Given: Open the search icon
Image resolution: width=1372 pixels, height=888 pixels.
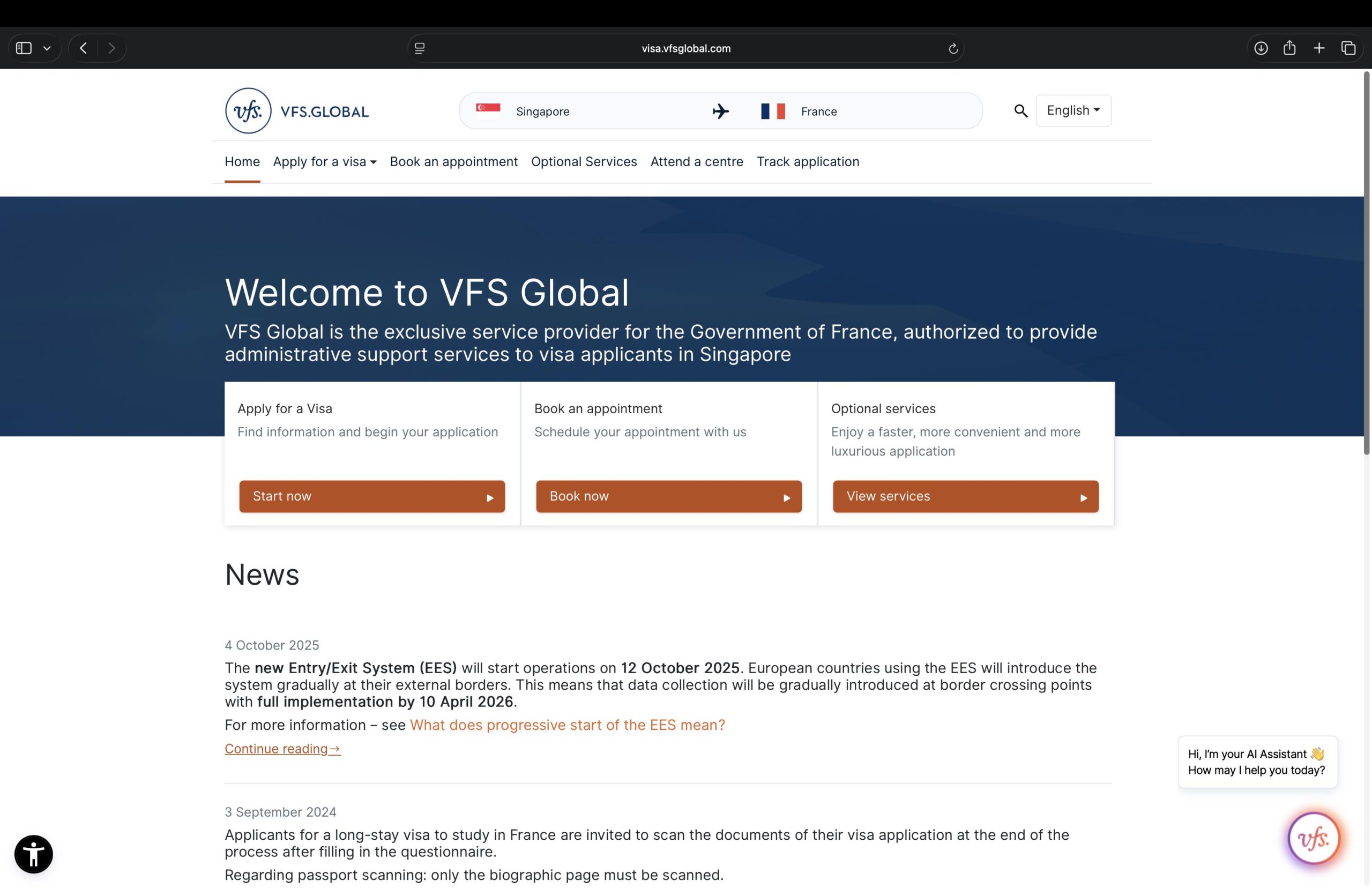Looking at the screenshot, I should pyautogui.click(x=1021, y=110).
